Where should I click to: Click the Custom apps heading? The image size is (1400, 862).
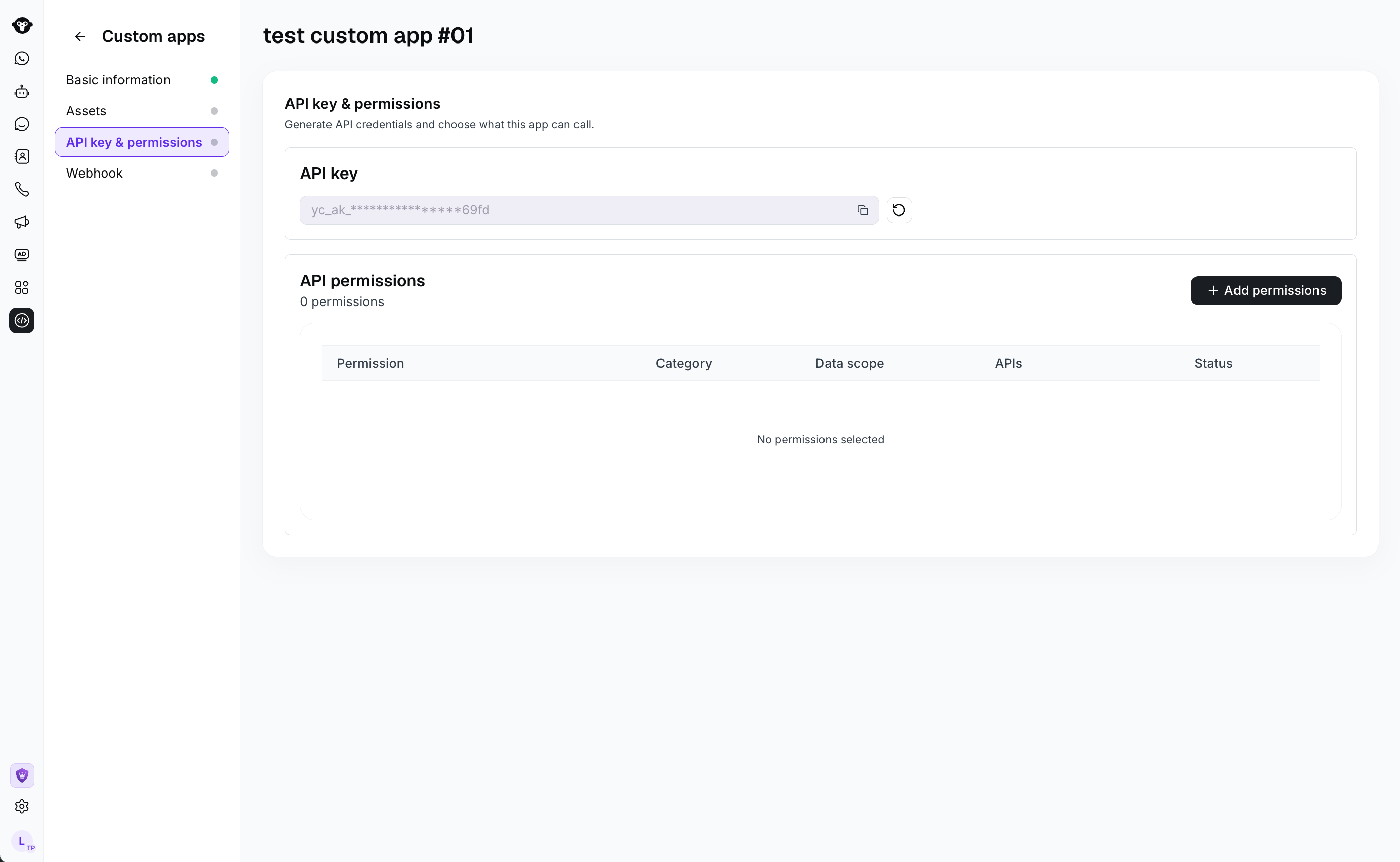tap(153, 36)
